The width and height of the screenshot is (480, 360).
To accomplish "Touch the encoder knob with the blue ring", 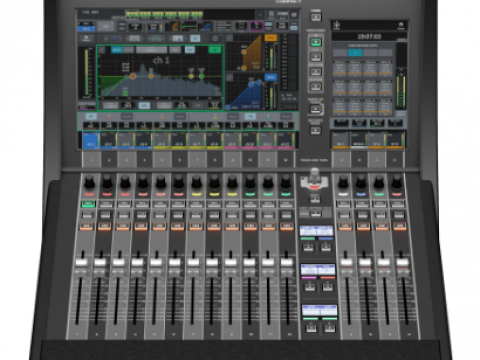I will click(x=361, y=183).
